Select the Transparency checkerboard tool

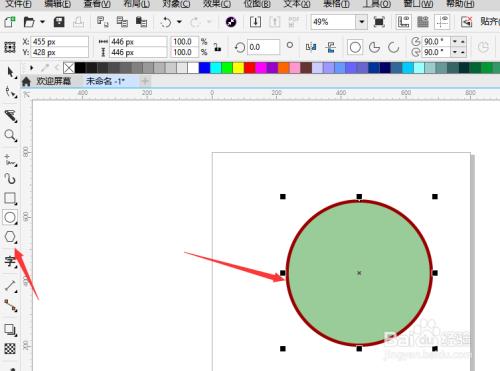coord(10,349)
